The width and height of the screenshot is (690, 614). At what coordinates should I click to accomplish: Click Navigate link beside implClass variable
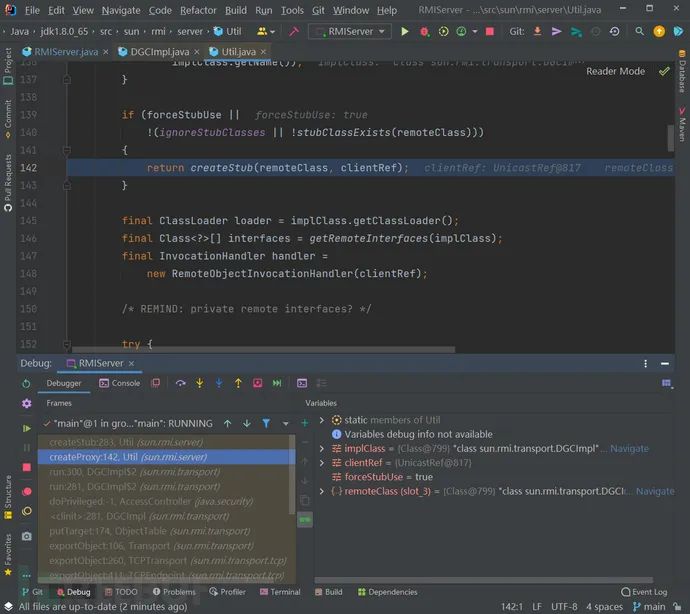tap(629, 449)
